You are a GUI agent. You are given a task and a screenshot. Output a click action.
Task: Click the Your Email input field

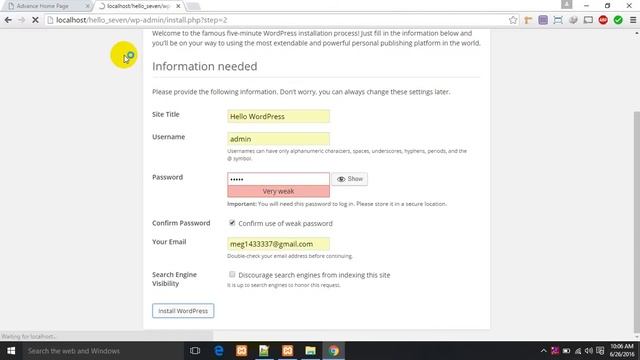[x=278, y=244]
